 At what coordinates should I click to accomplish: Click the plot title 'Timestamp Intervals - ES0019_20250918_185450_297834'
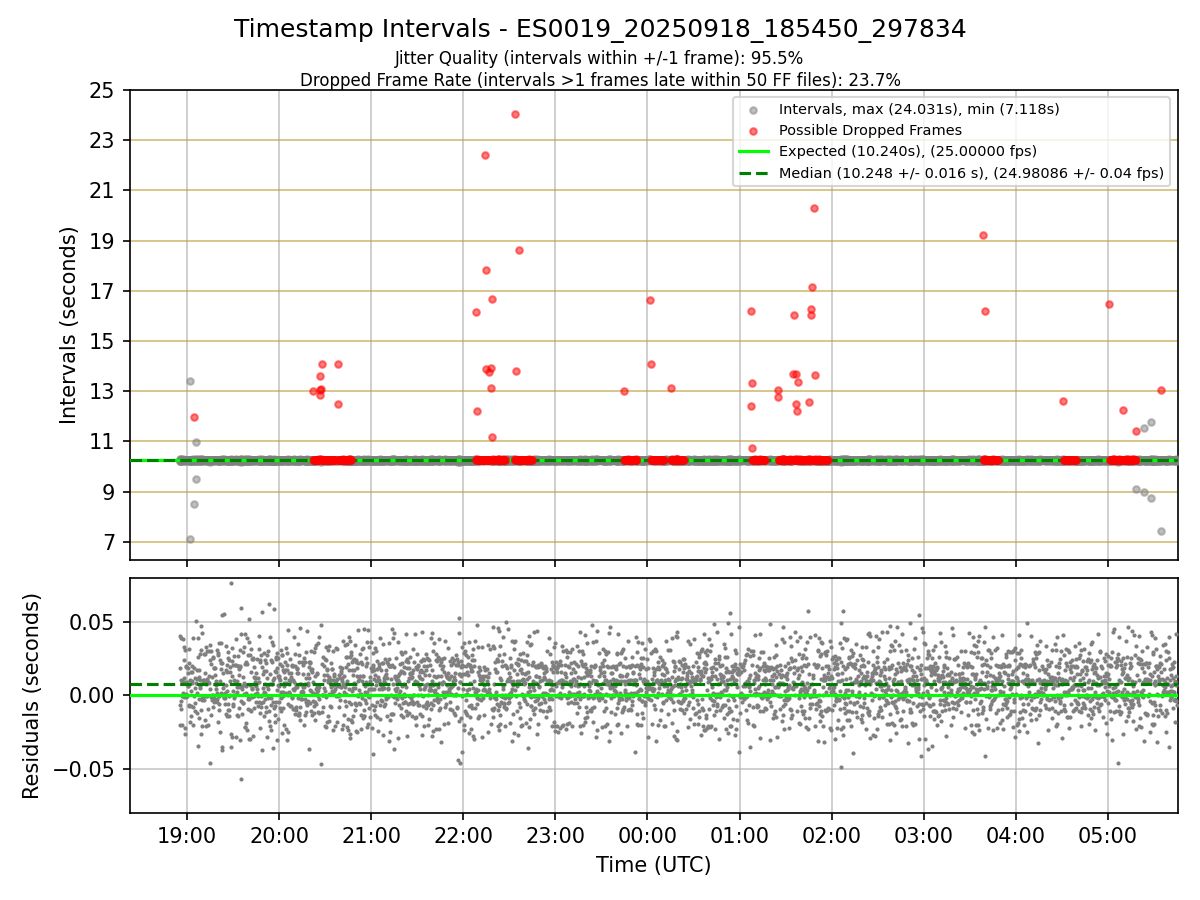coord(600,29)
